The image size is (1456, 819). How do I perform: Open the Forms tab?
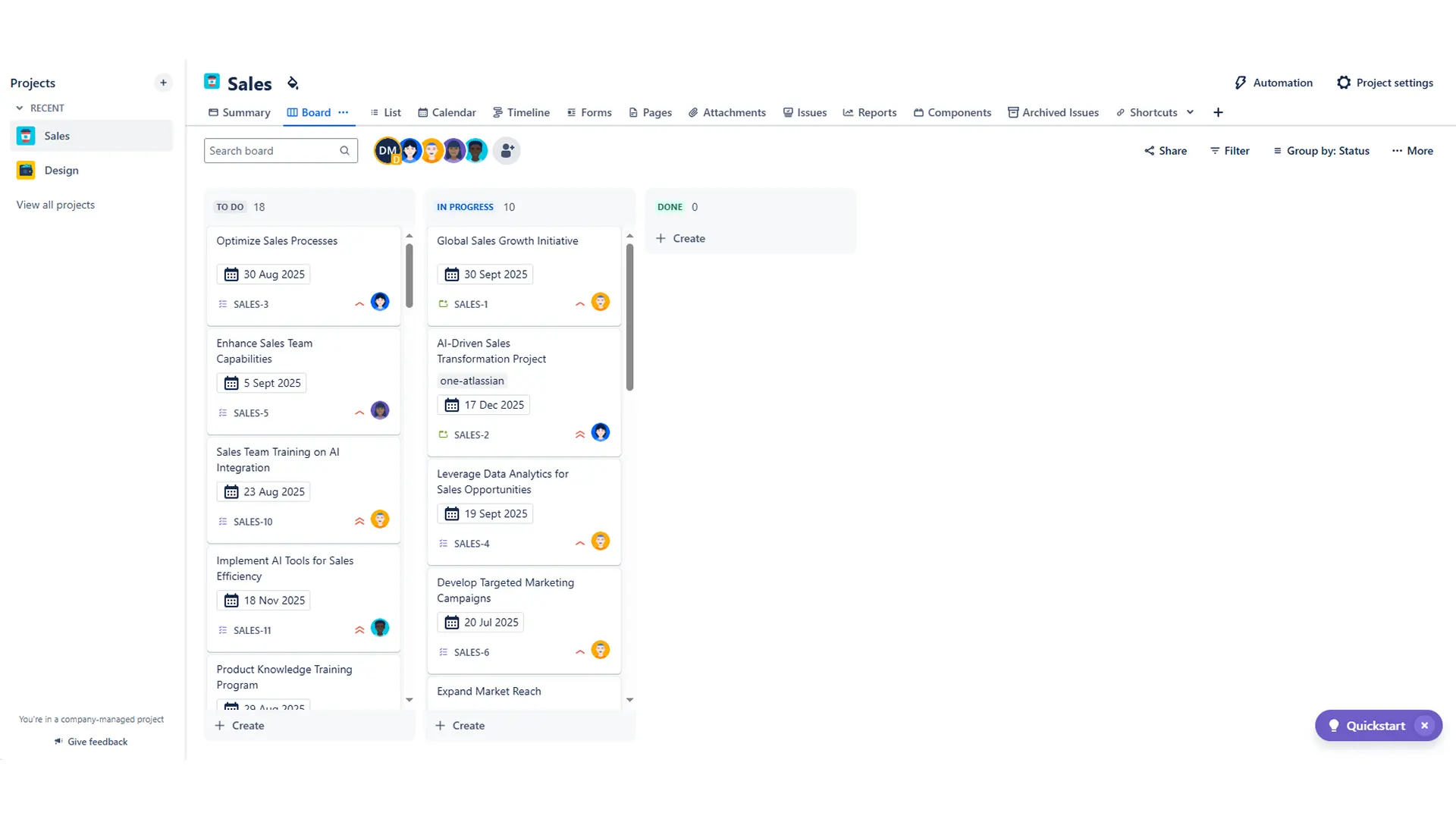(589, 112)
